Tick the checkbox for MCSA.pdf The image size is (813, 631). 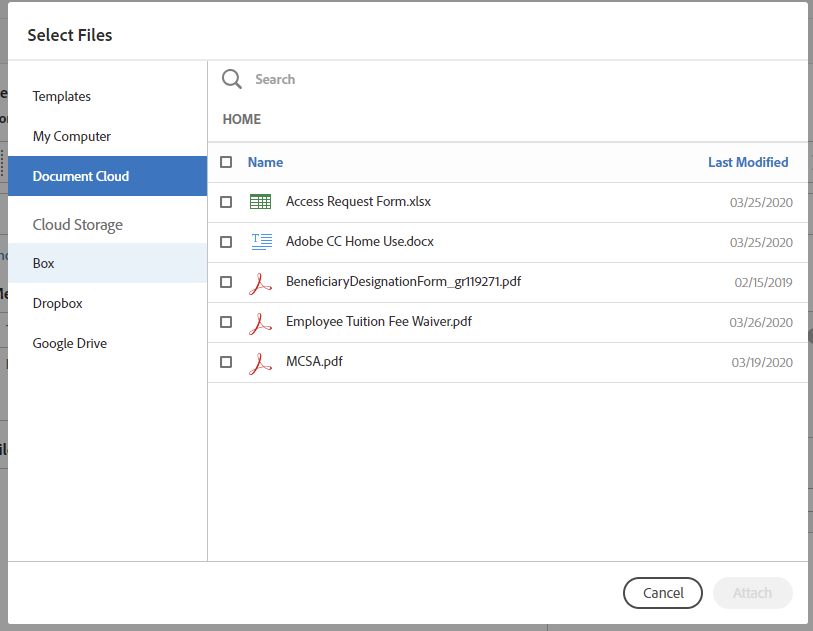tap(226, 362)
